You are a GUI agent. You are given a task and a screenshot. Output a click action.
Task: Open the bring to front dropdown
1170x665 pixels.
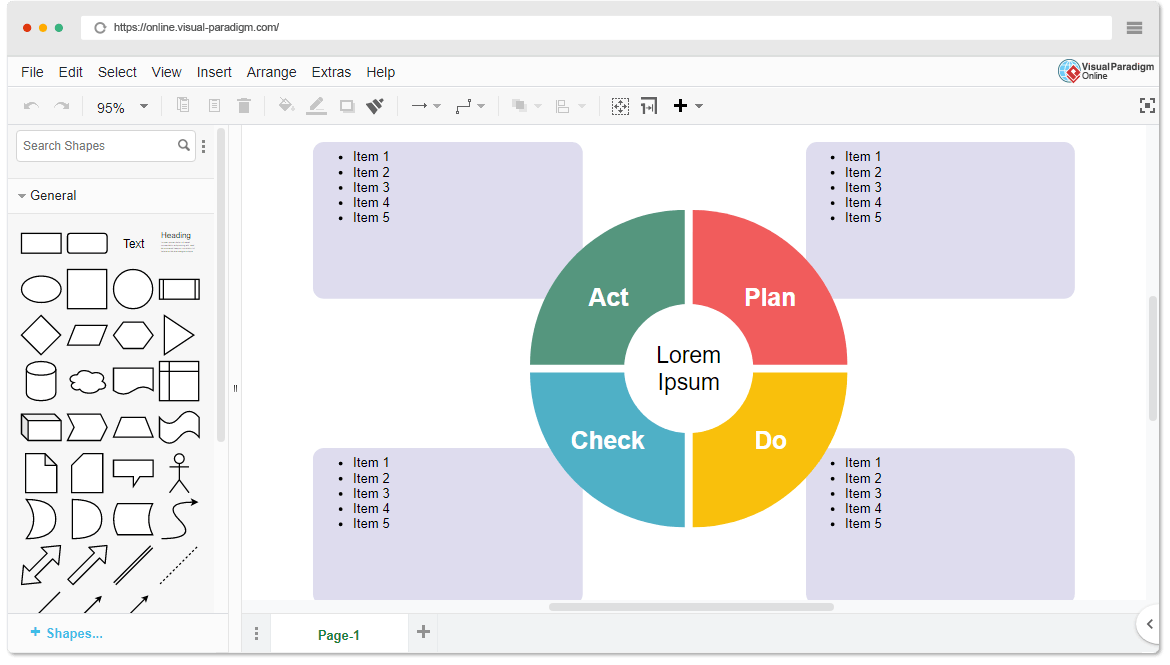[526, 106]
